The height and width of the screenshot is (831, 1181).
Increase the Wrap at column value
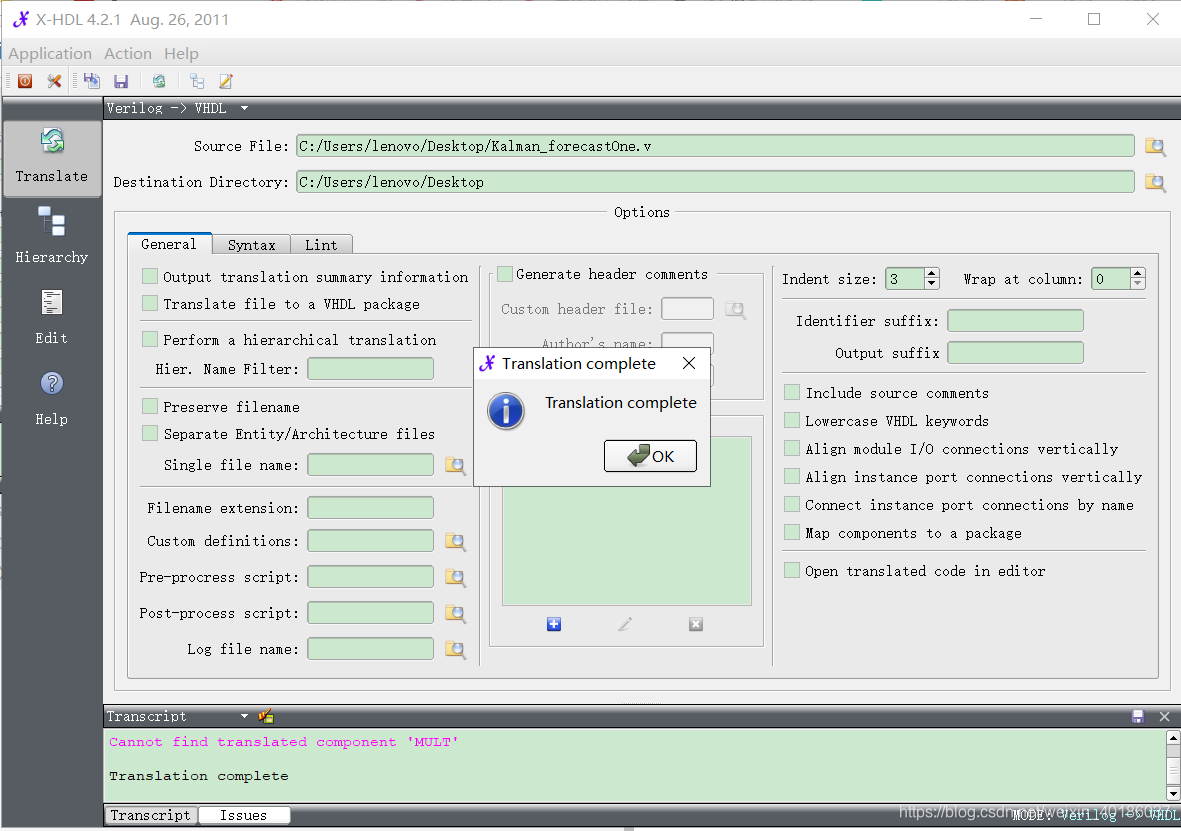(x=1138, y=273)
